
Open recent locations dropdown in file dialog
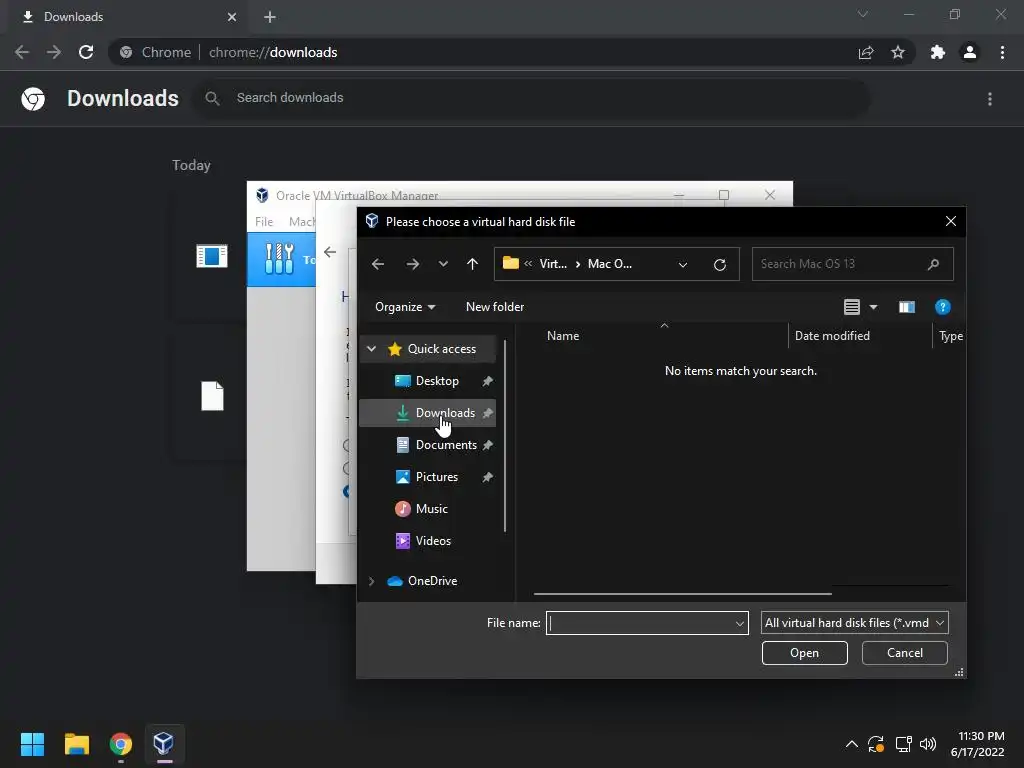(x=443, y=264)
